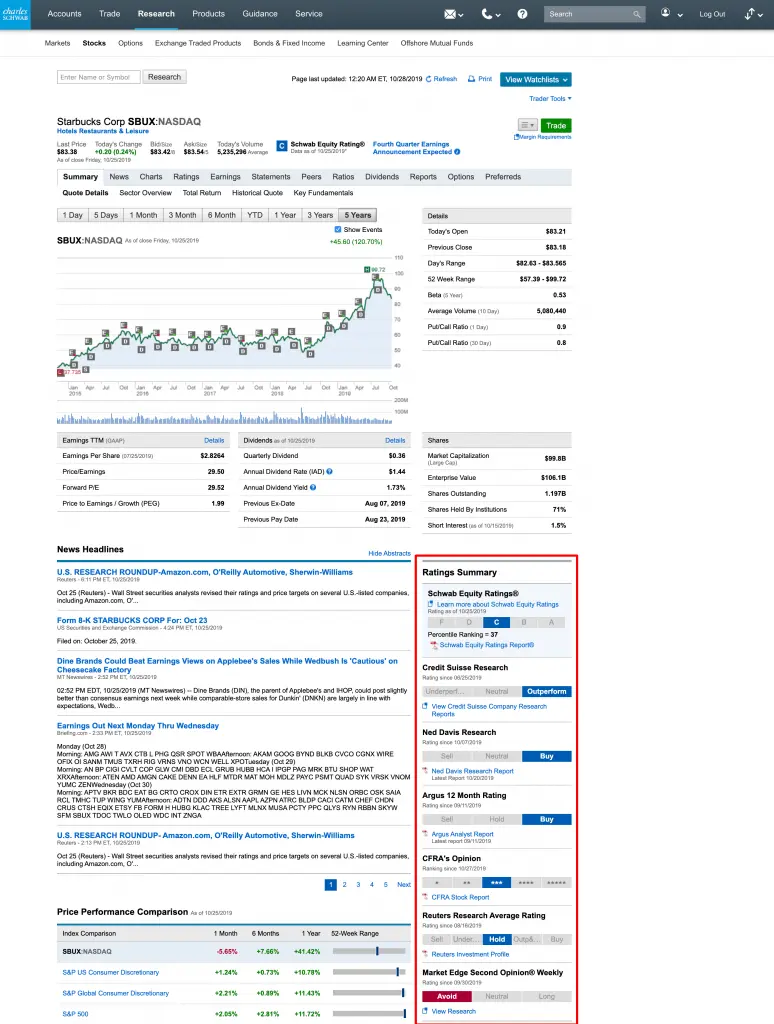This screenshot has width=774, height=1024.
Task: Switch to the Earnings tab
Action: pyautogui.click(x=225, y=177)
